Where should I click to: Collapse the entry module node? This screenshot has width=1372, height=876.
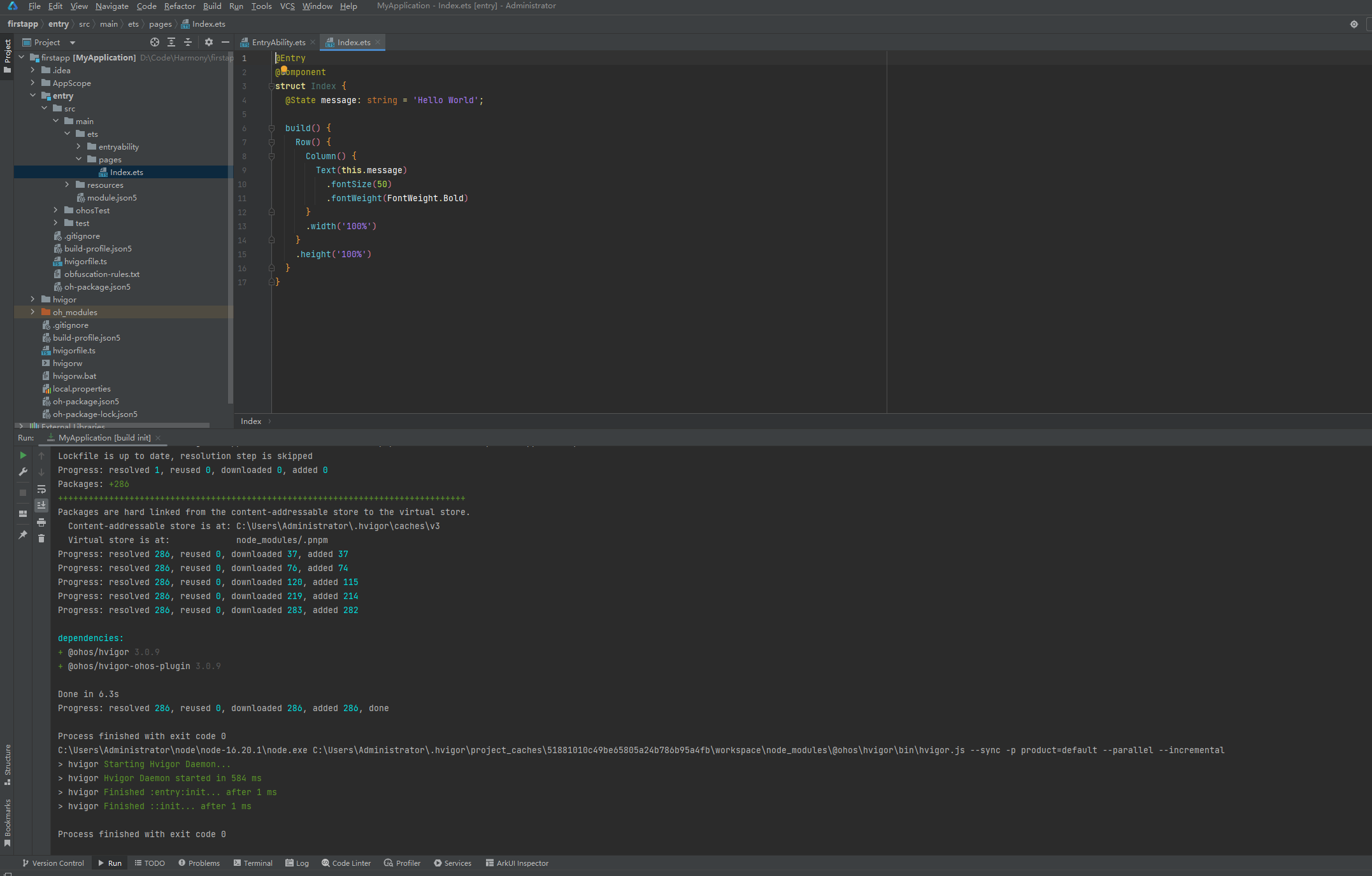pyautogui.click(x=33, y=95)
